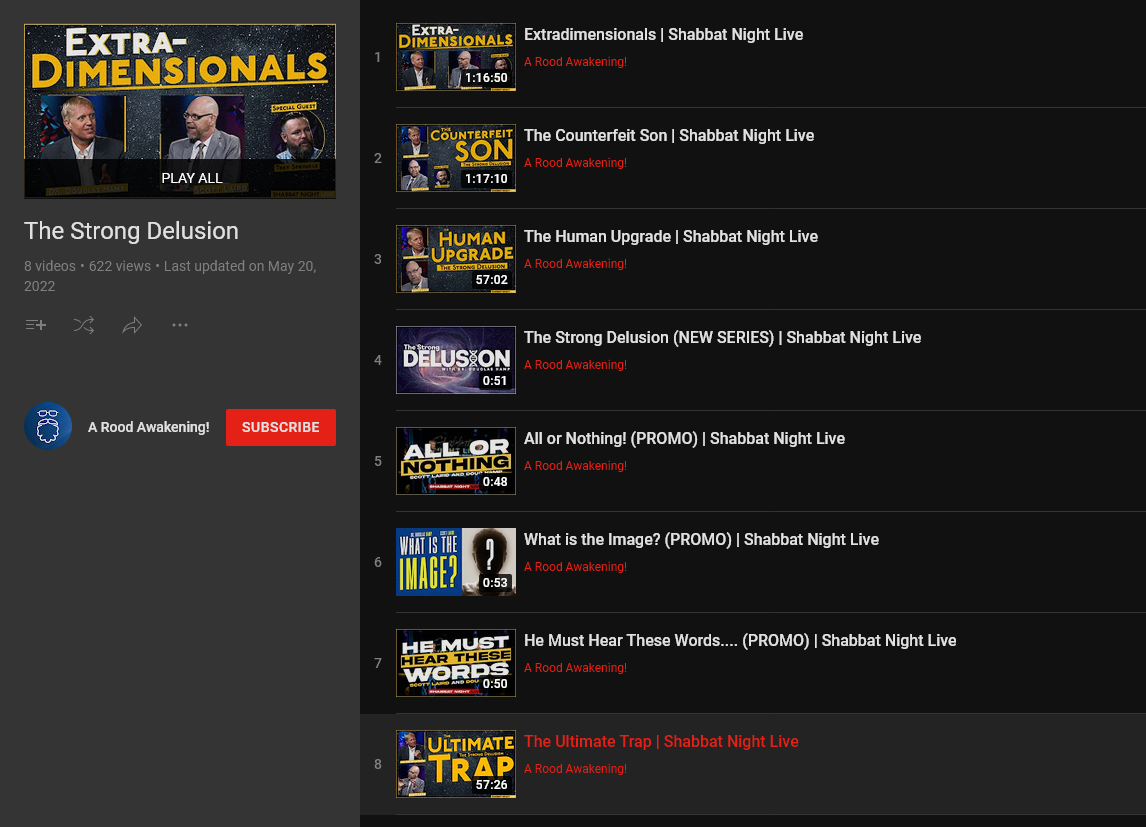Click channel link under What is the Image?
This screenshot has height=827, width=1146.
pyautogui.click(x=575, y=567)
